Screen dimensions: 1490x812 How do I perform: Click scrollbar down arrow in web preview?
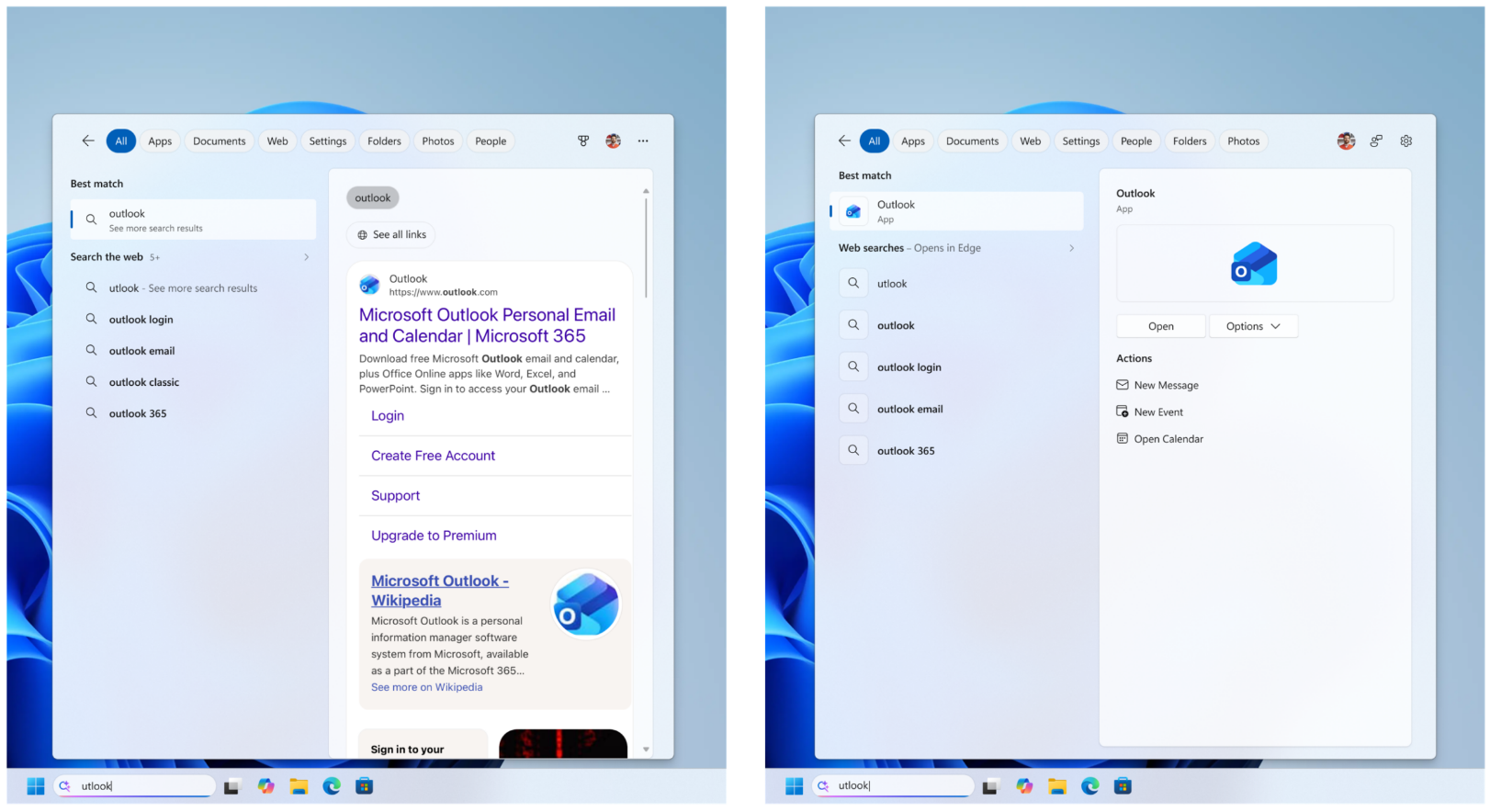tap(646, 750)
